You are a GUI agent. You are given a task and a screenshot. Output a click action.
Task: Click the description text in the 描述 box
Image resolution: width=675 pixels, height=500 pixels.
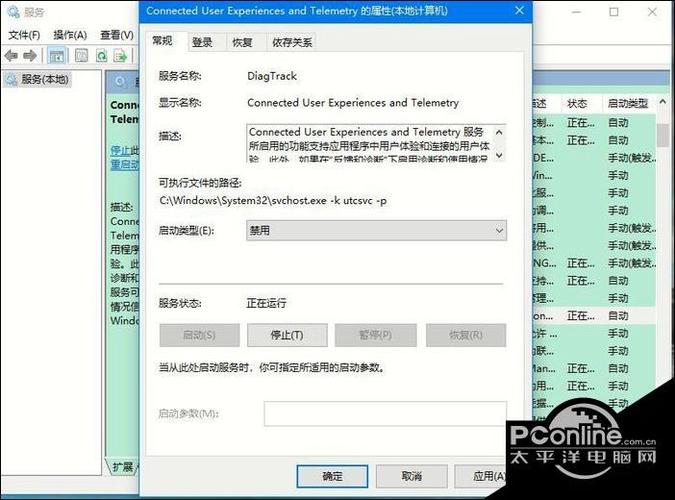click(x=369, y=144)
